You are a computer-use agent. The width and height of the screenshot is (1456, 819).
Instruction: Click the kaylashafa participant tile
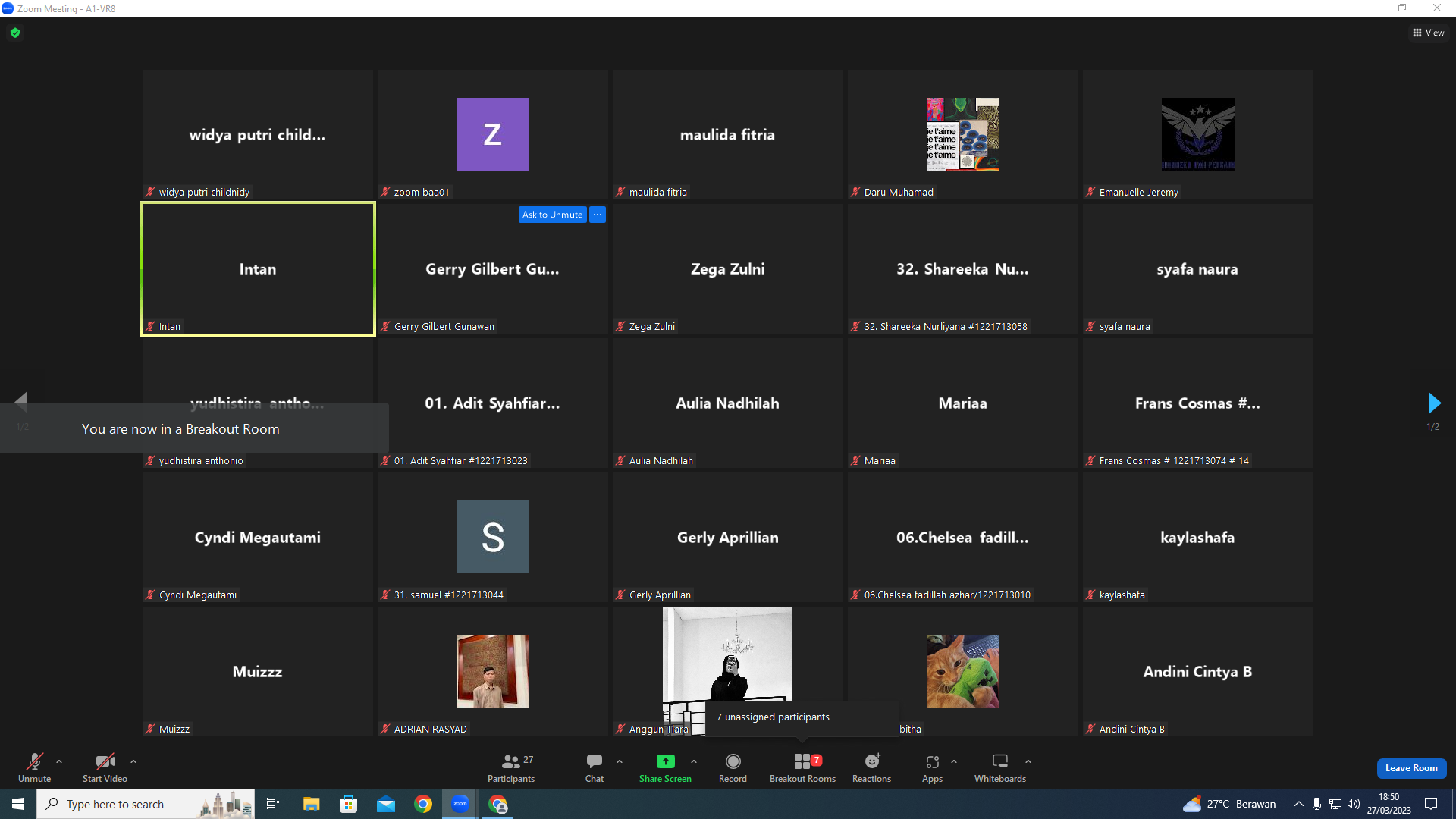pyautogui.click(x=1198, y=537)
